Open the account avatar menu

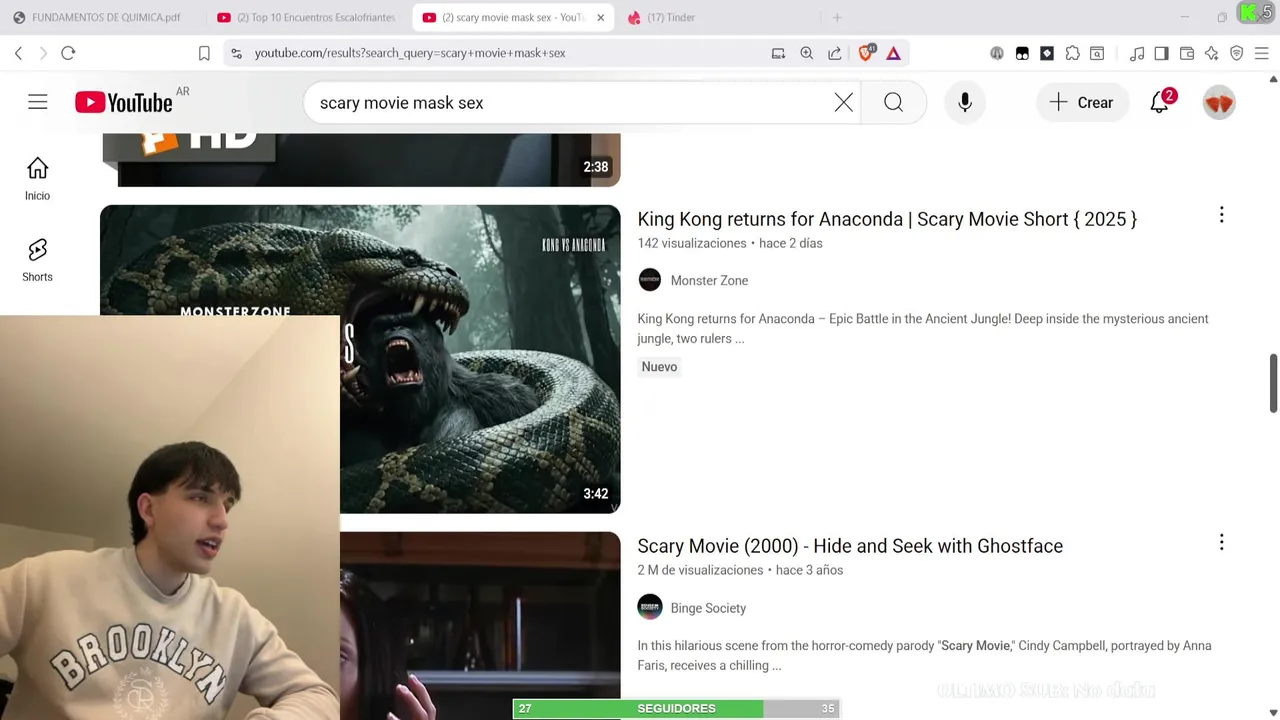click(1219, 102)
